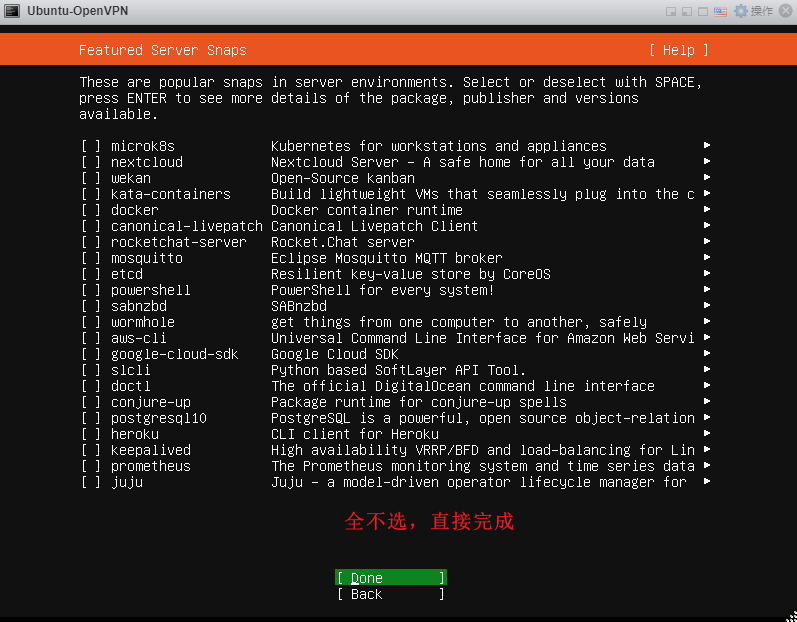The width and height of the screenshot is (797, 622).
Task: Select the 'prometheus' snap name
Action: [151, 466]
